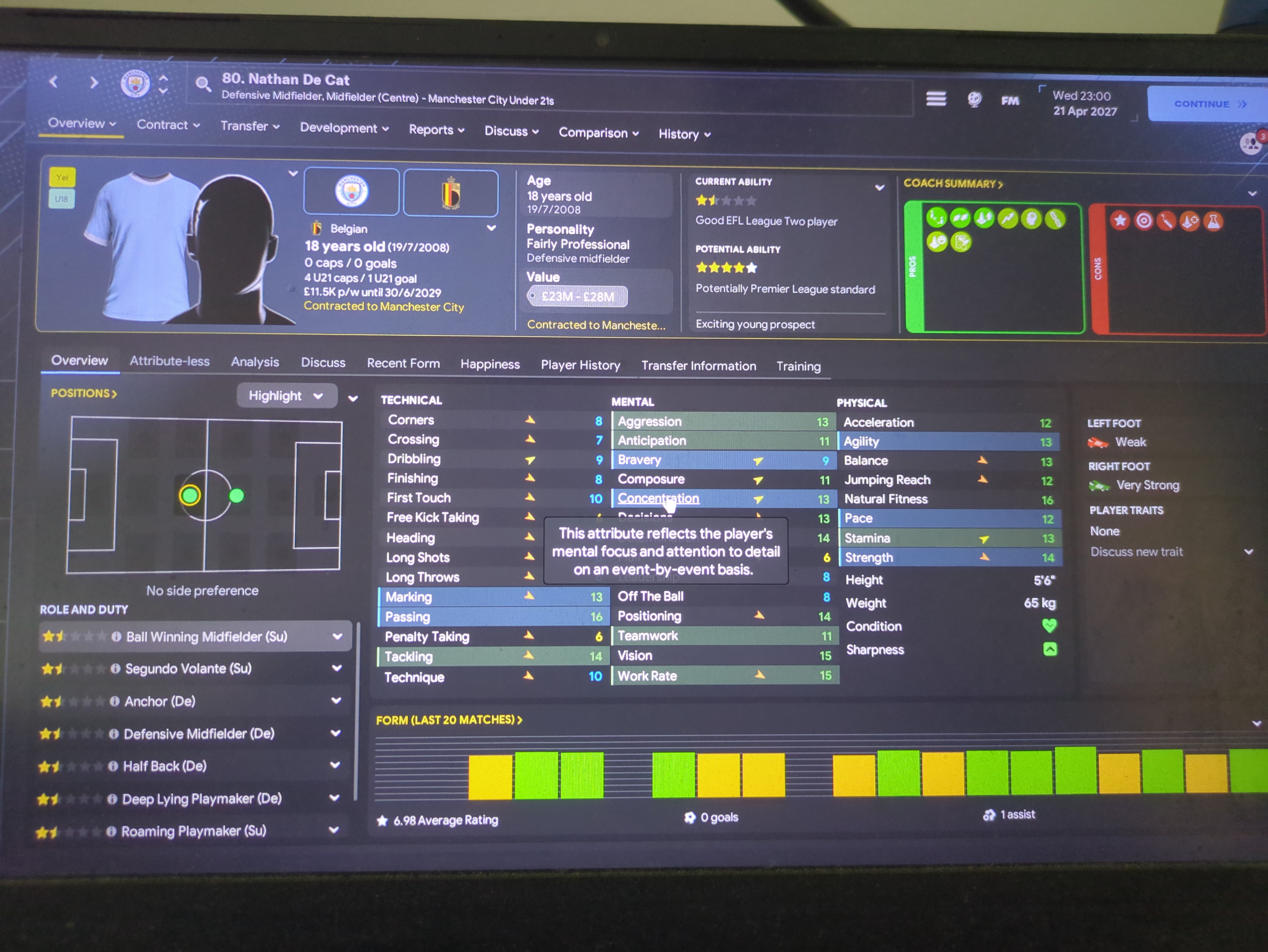Open the hamburger menu icon

point(936,99)
